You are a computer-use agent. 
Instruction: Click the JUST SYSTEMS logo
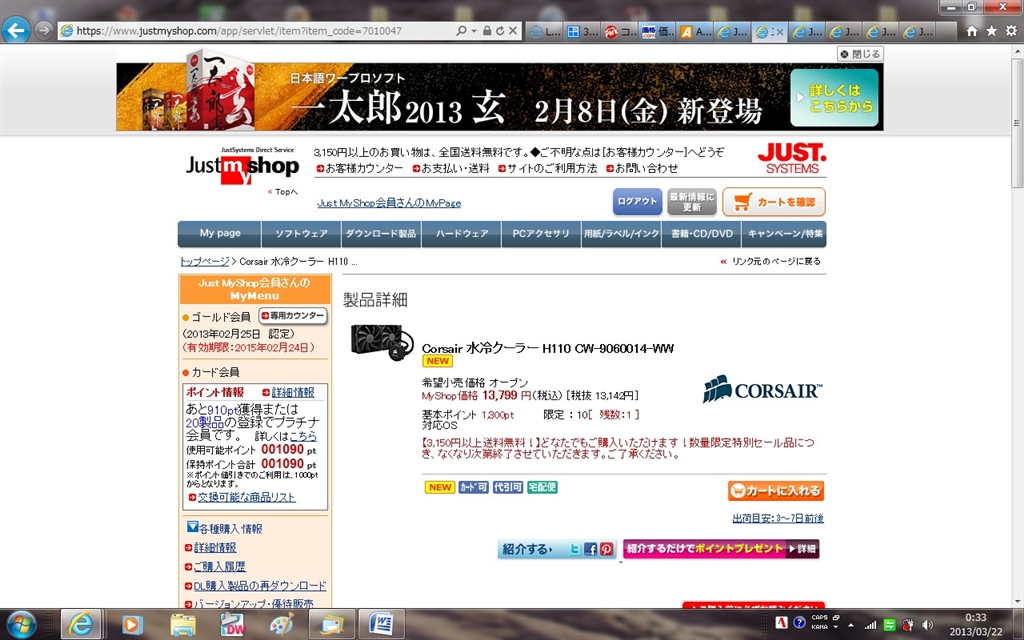[x=792, y=159]
